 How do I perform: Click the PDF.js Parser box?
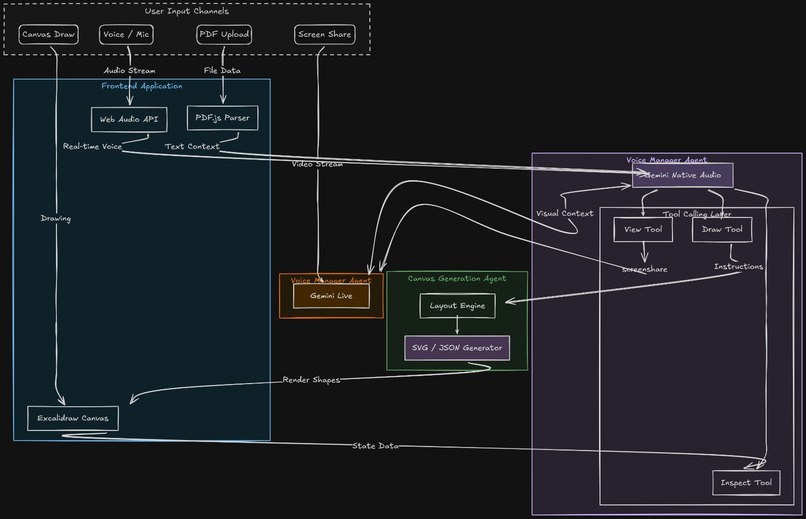point(223,118)
